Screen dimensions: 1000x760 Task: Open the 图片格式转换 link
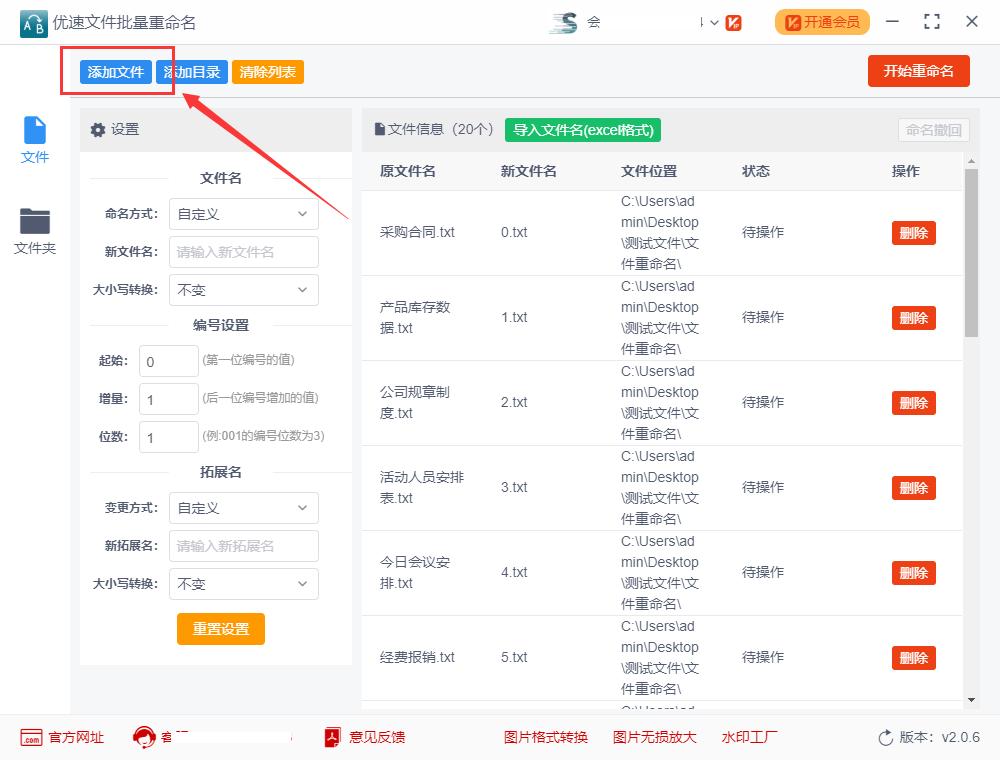pyautogui.click(x=546, y=738)
